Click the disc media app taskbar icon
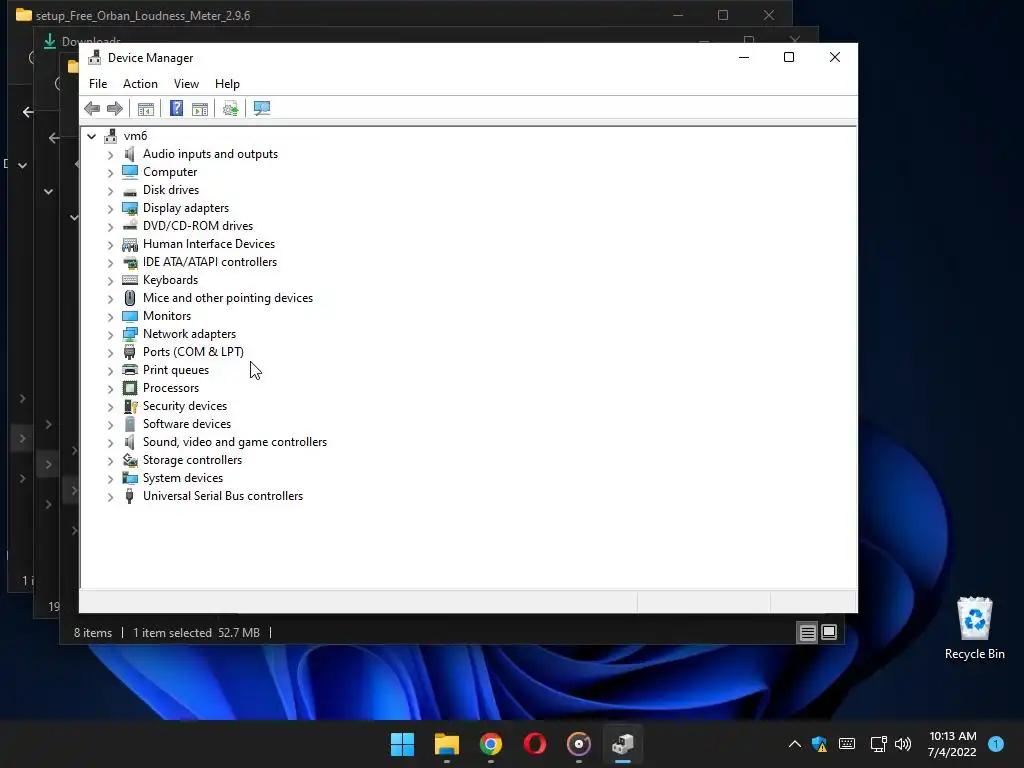This screenshot has height=768, width=1024. tap(579, 744)
